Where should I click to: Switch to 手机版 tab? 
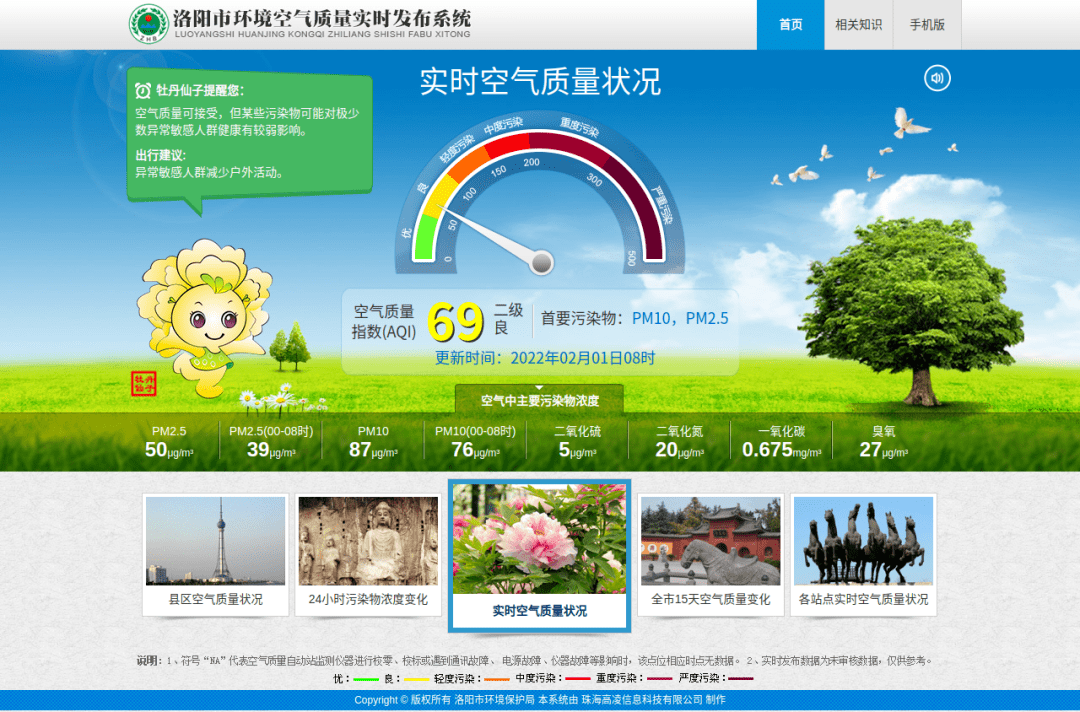[927, 25]
